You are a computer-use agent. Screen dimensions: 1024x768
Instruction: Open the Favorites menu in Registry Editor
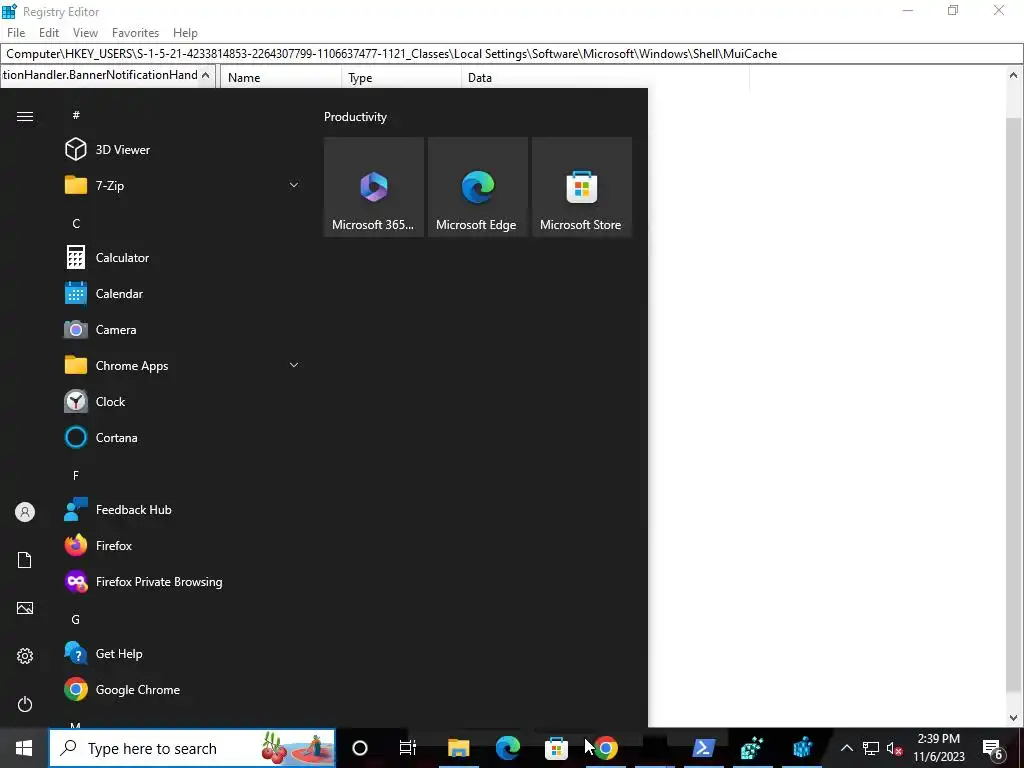[x=135, y=33]
